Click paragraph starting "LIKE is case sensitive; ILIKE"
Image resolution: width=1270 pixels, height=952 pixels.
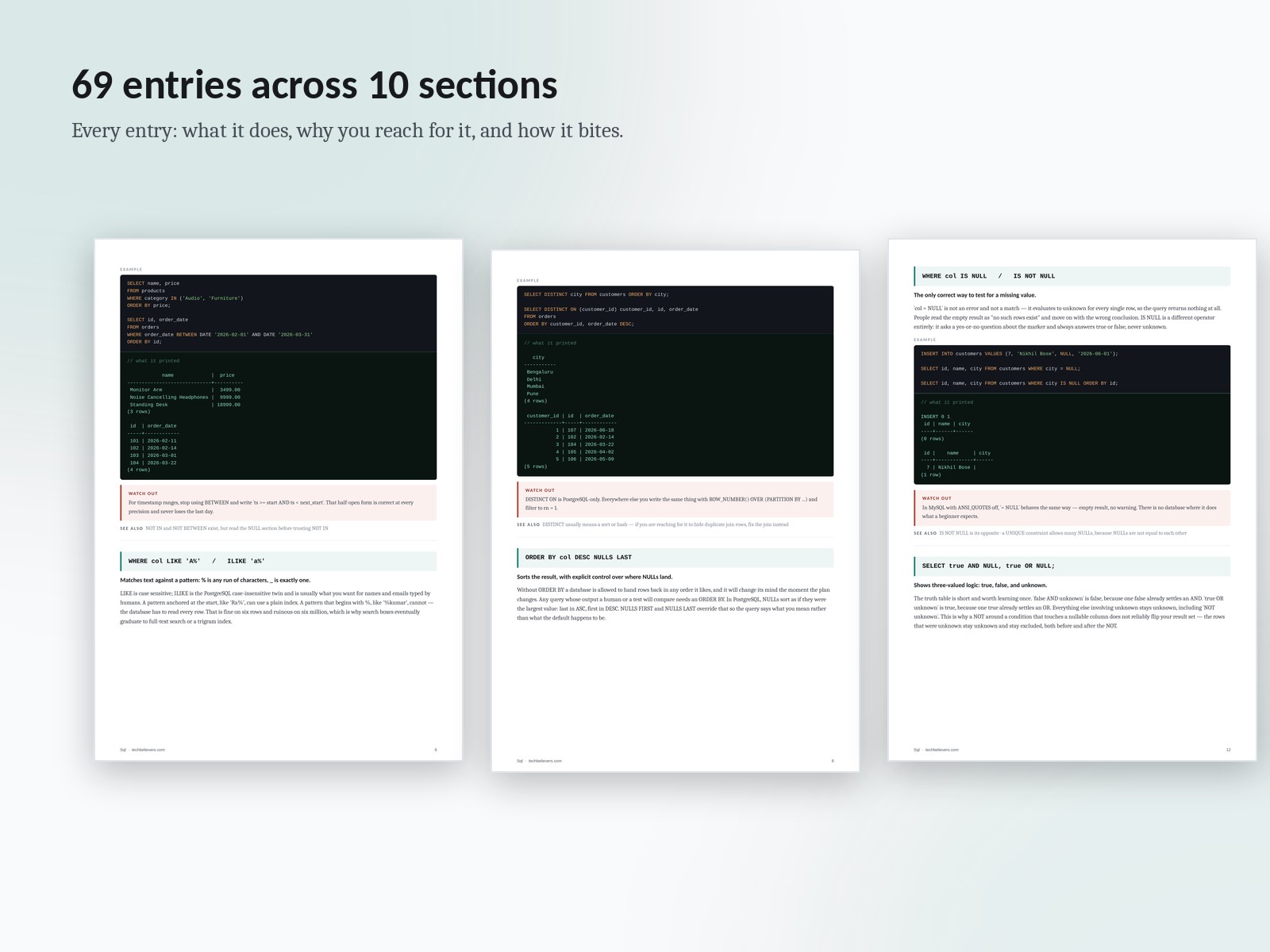pos(278,608)
